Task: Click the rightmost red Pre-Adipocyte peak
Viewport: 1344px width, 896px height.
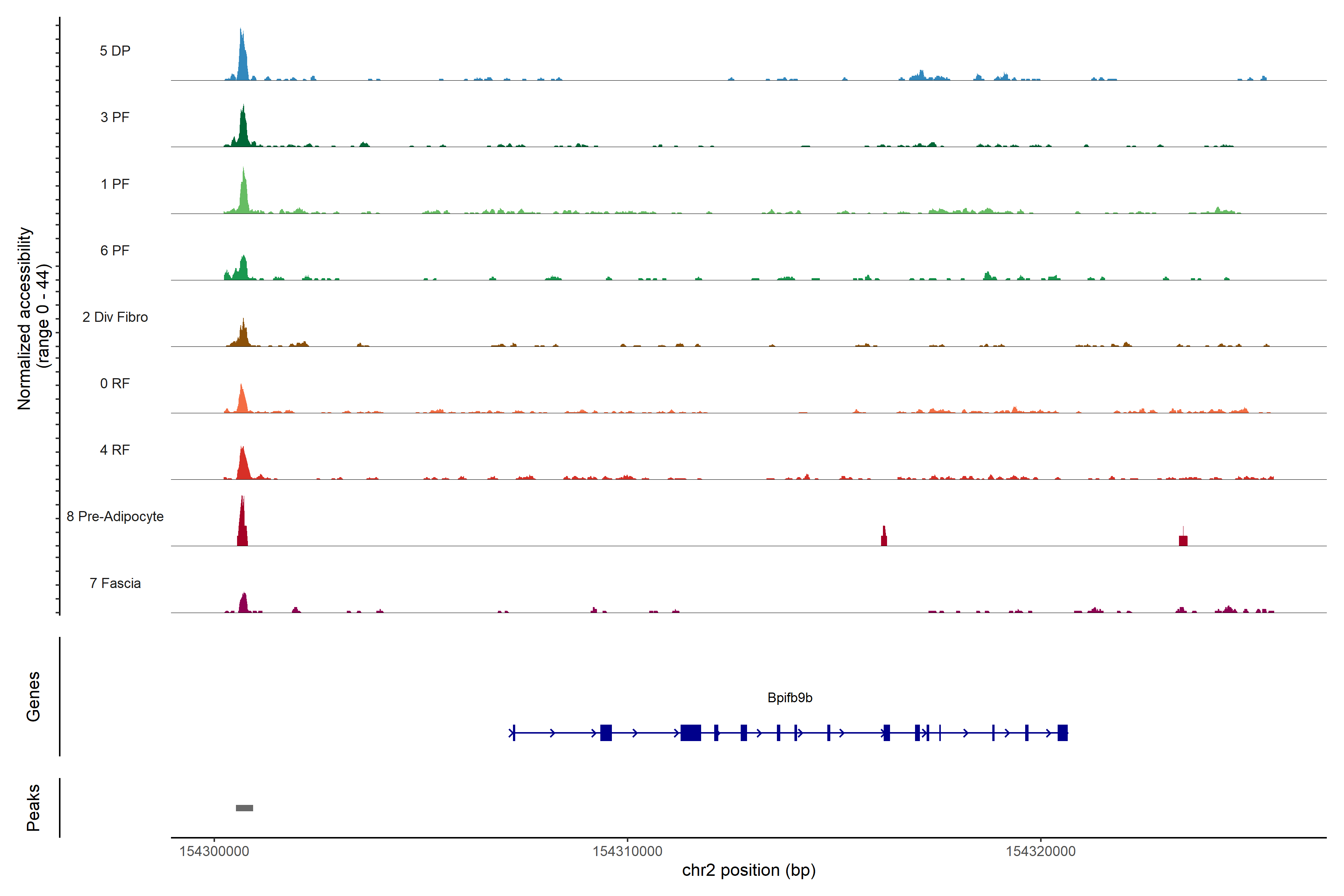Action: (x=1183, y=541)
